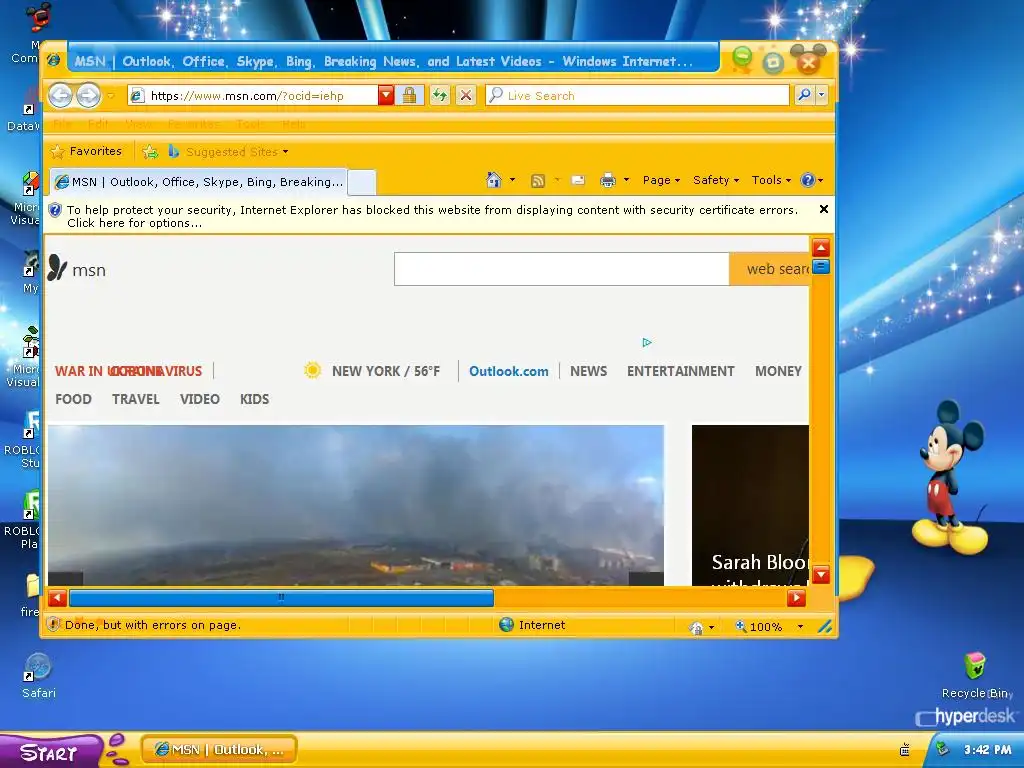The width and height of the screenshot is (1024, 768).
Task: Open the VIDEO section link
Action: tap(199, 399)
